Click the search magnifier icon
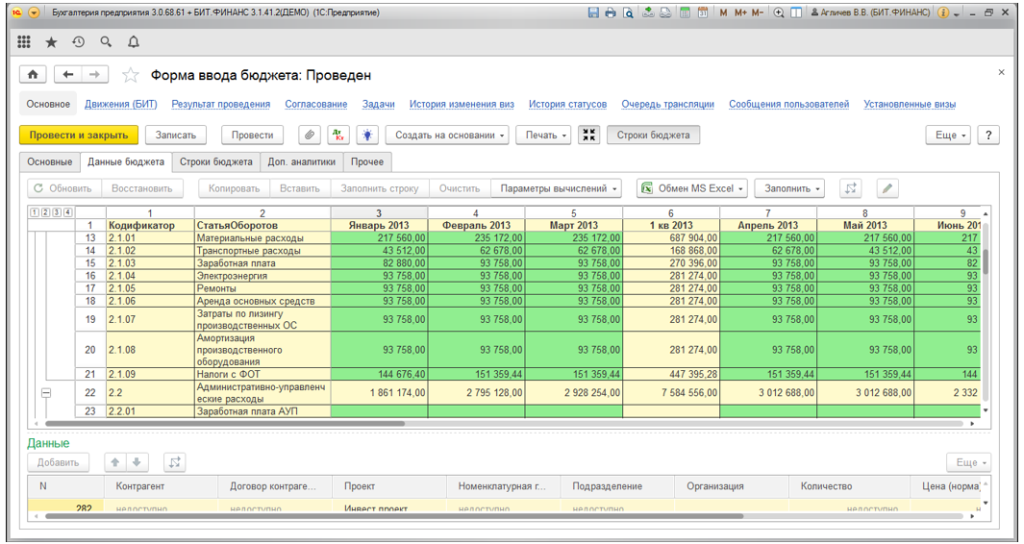Screen dimensions: 1024x544 tap(105, 43)
